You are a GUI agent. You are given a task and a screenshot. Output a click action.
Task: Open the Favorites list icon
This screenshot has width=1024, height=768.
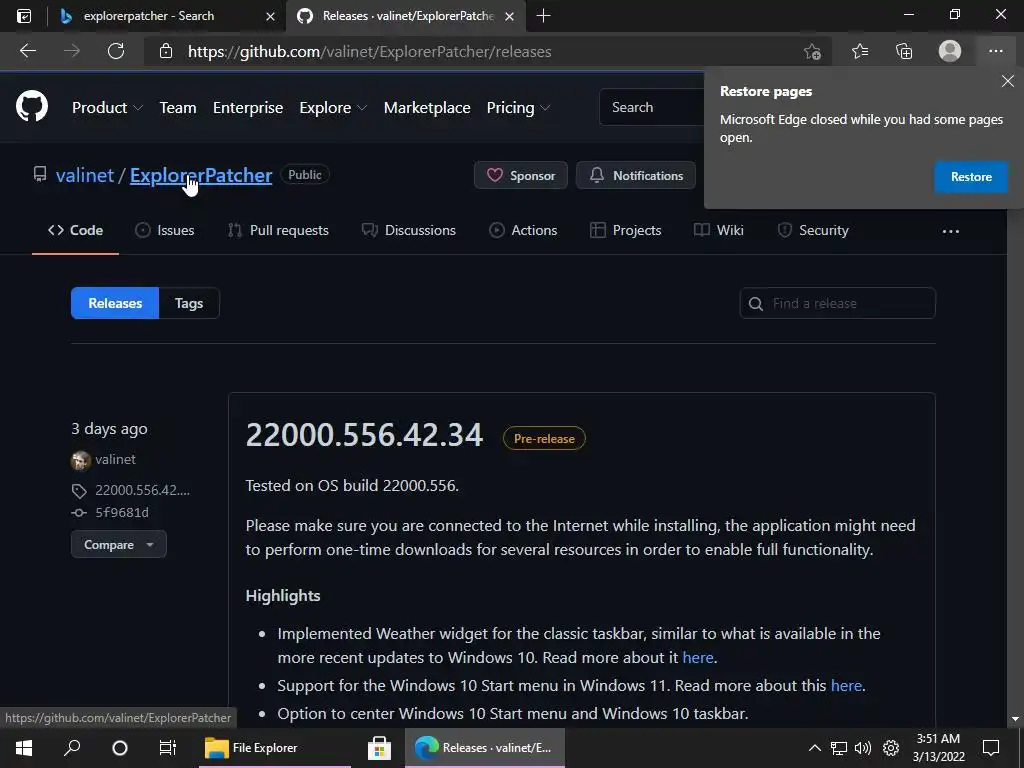coord(860,51)
